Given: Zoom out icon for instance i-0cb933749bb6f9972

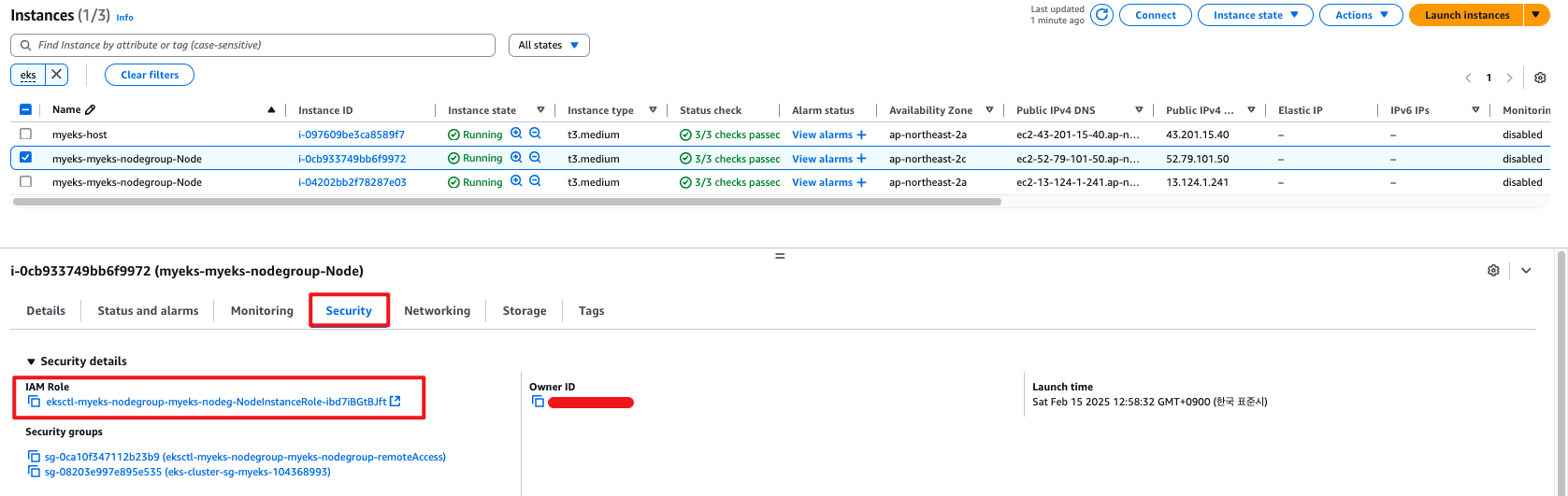Looking at the screenshot, I should click(535, 158).
